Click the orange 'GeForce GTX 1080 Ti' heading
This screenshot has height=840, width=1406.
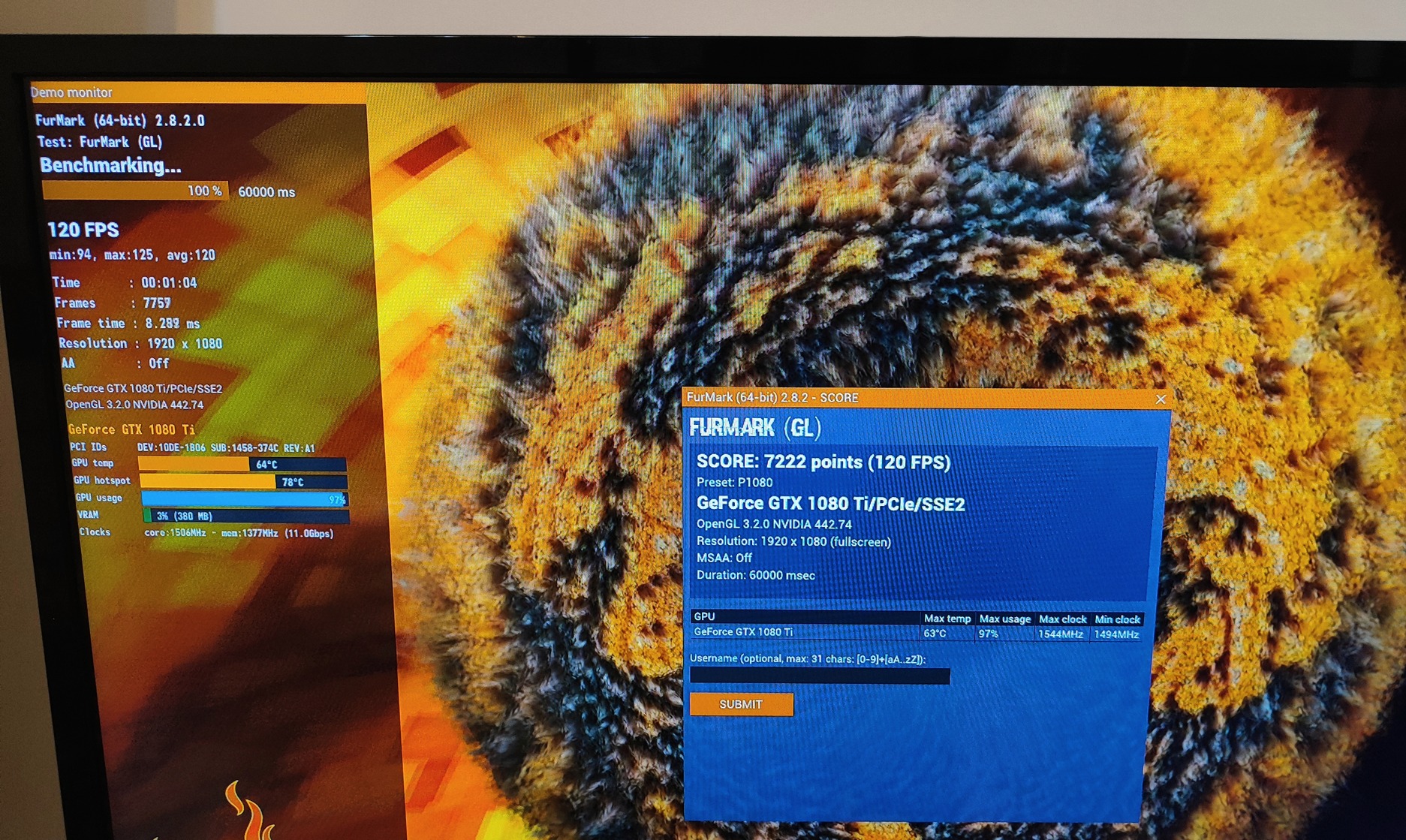pyautogui.click(x=131, y=429)
